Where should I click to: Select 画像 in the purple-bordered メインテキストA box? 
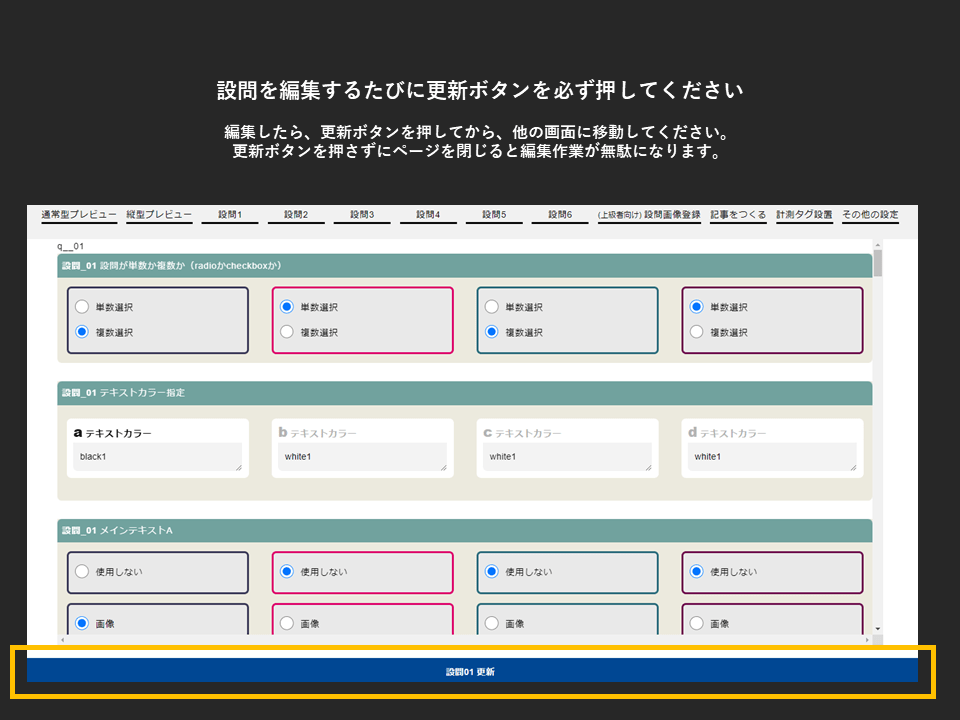coord(696,623)
